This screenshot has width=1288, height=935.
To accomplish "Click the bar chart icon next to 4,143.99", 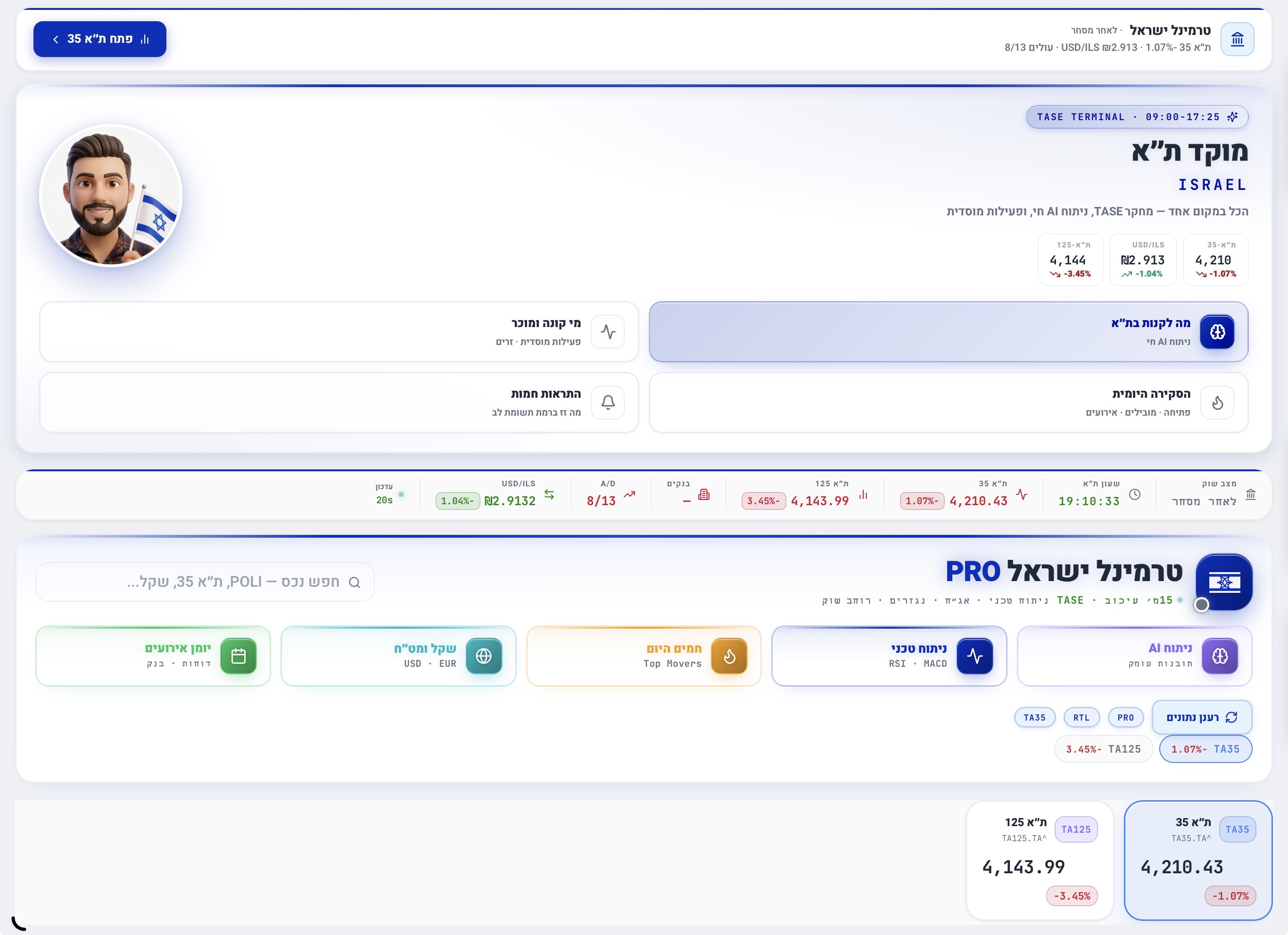I will (863, 494).
